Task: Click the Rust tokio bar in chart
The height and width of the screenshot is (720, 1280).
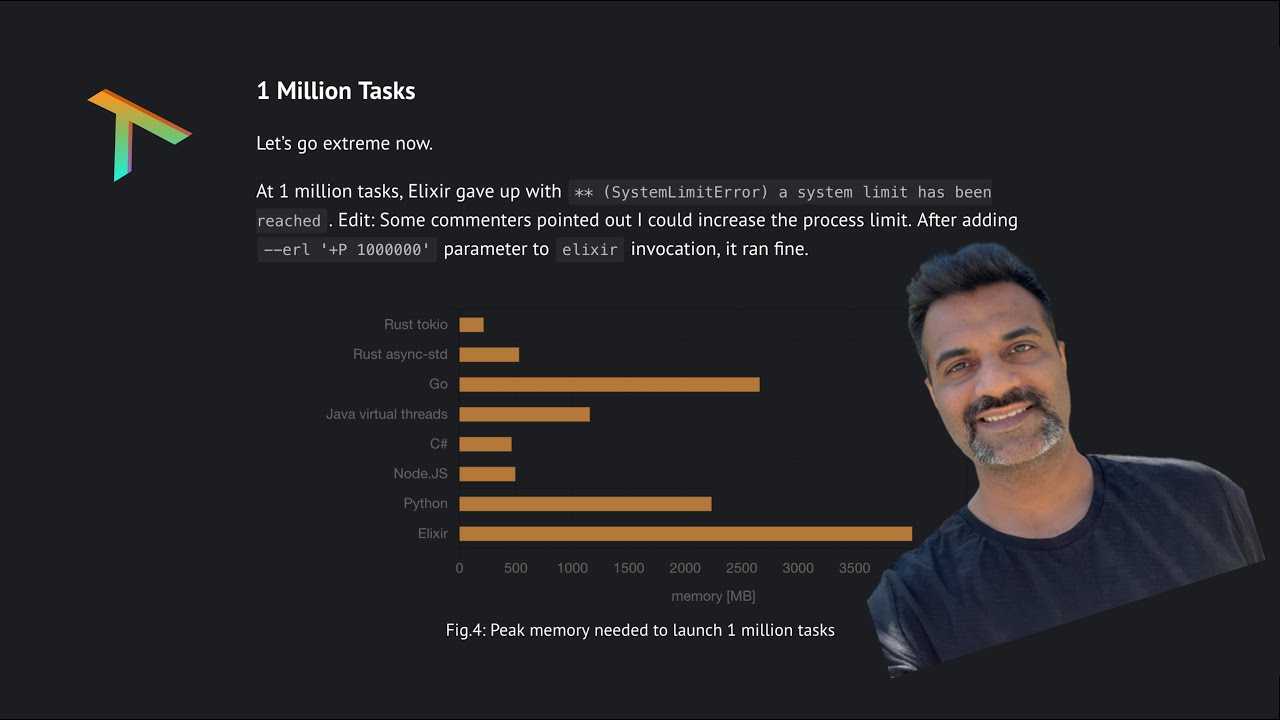Action: (x=471, y=325)
